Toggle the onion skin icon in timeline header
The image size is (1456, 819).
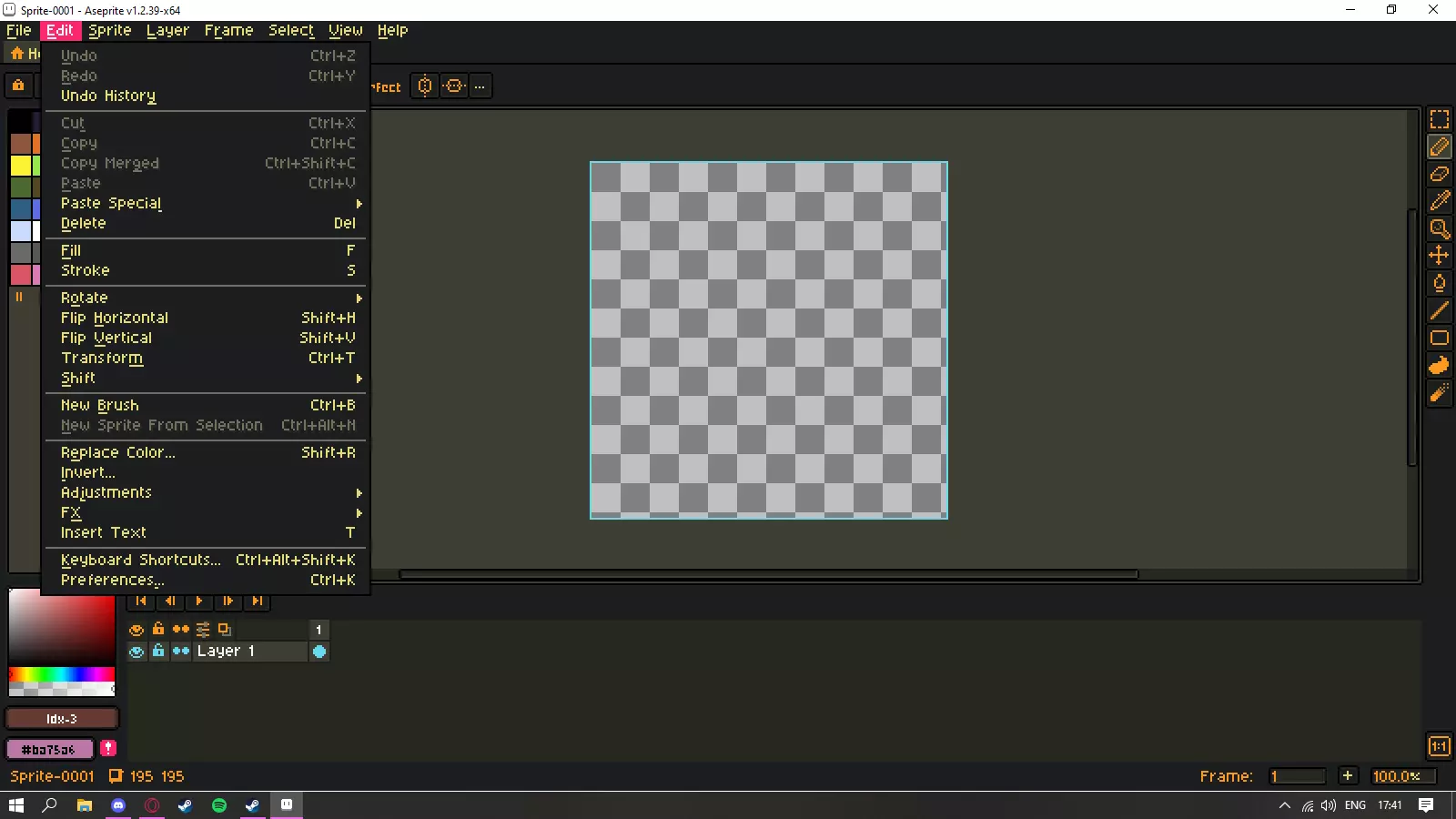225,630
